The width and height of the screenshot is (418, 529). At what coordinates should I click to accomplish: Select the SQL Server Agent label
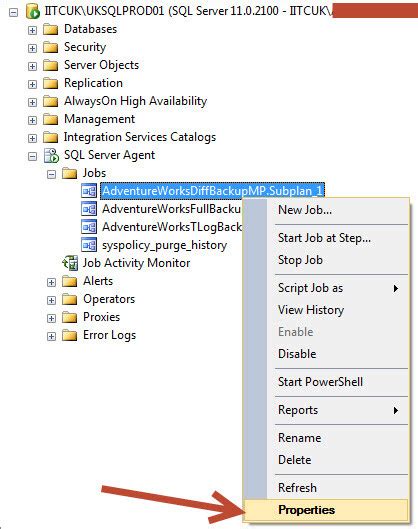(110, 155)
